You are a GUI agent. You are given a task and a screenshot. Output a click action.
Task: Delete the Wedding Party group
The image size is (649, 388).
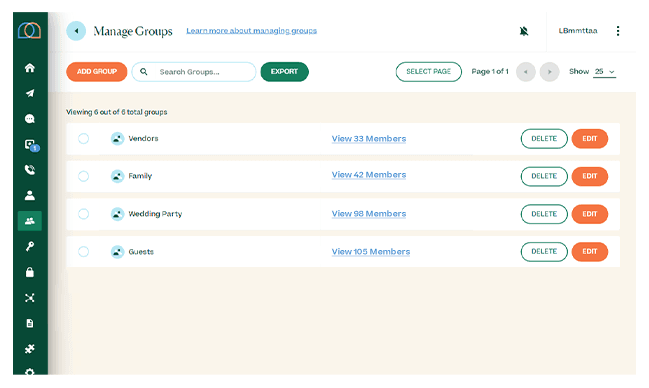click(544, 214)
